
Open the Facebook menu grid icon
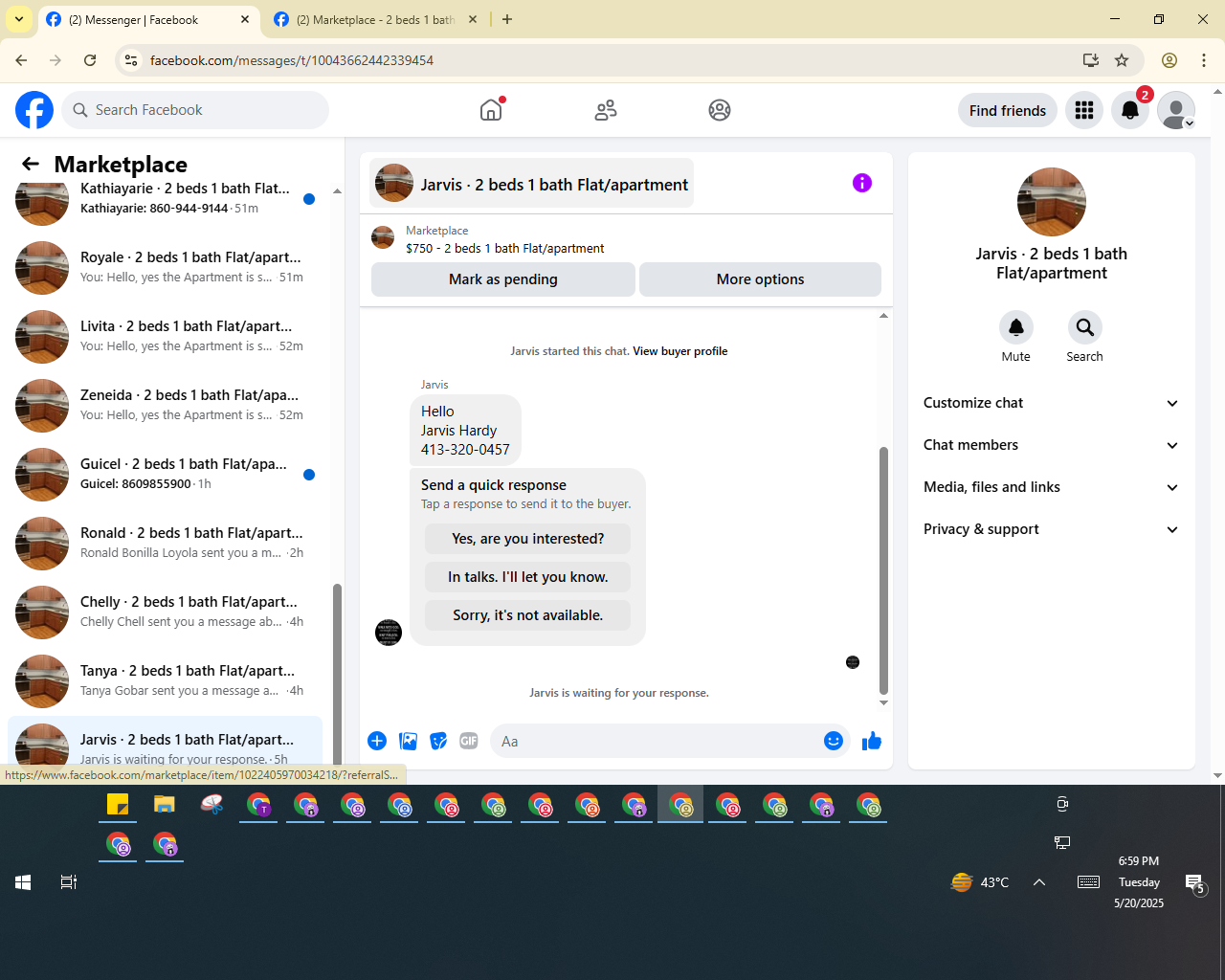click(x=1084, y=110)
